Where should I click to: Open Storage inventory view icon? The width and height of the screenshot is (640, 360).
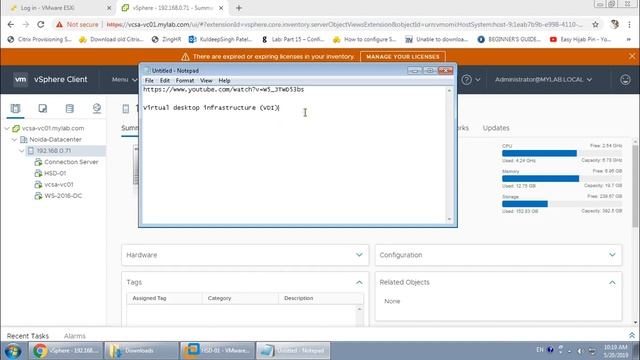tap(69, 108)
